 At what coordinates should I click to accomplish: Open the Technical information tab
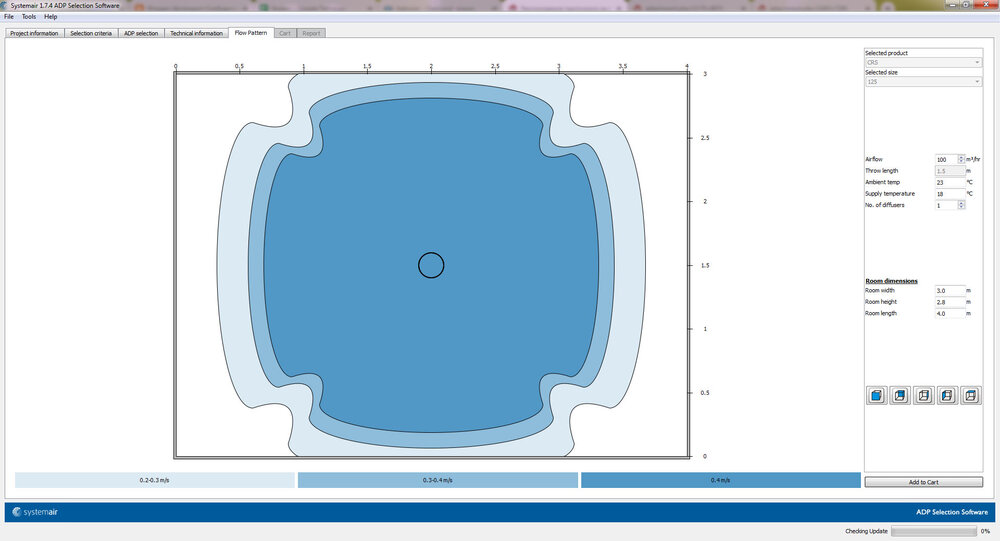click(196, 33)
